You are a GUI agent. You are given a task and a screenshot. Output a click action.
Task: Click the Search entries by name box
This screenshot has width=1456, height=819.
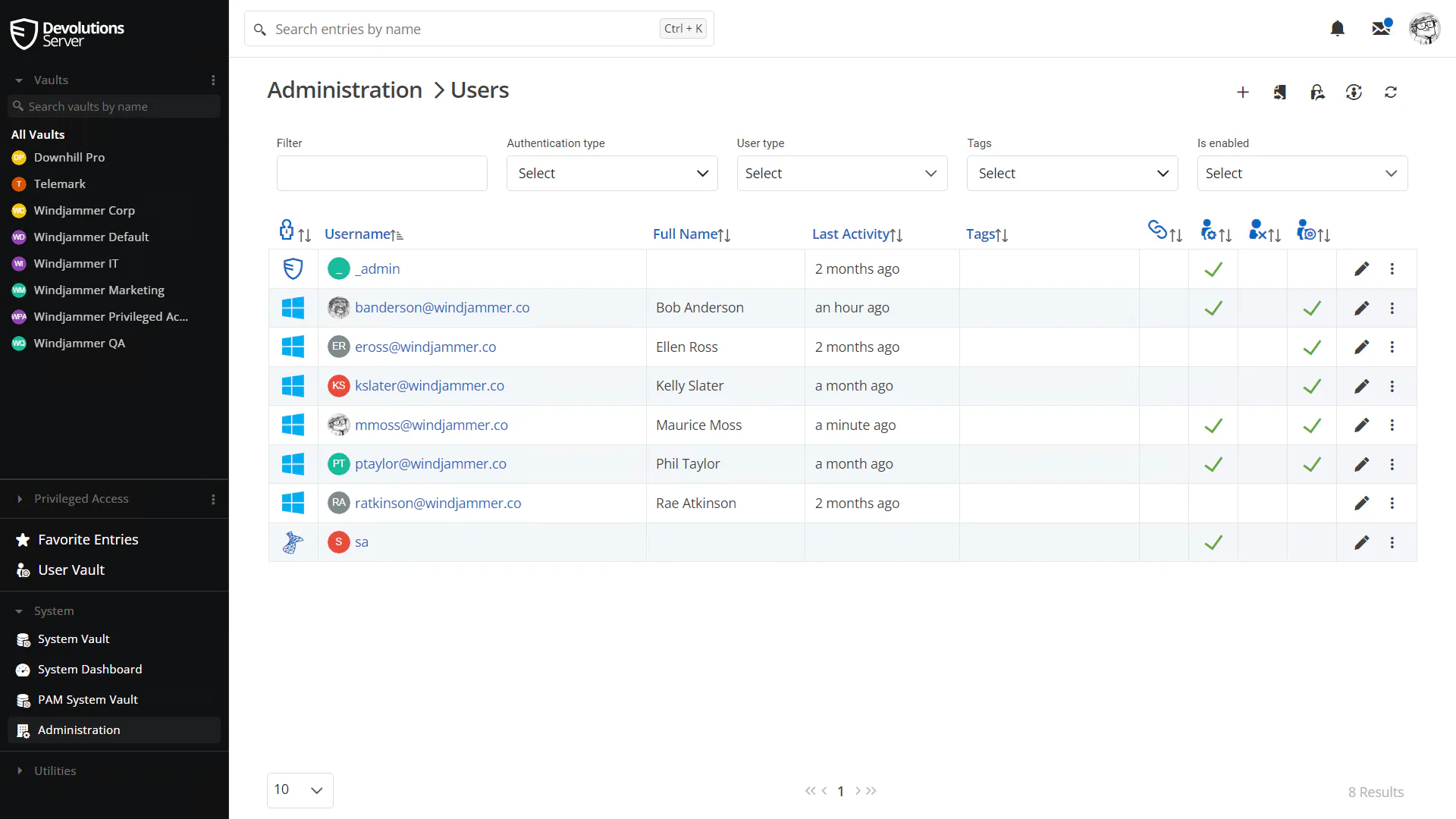(x=479, y=29)
